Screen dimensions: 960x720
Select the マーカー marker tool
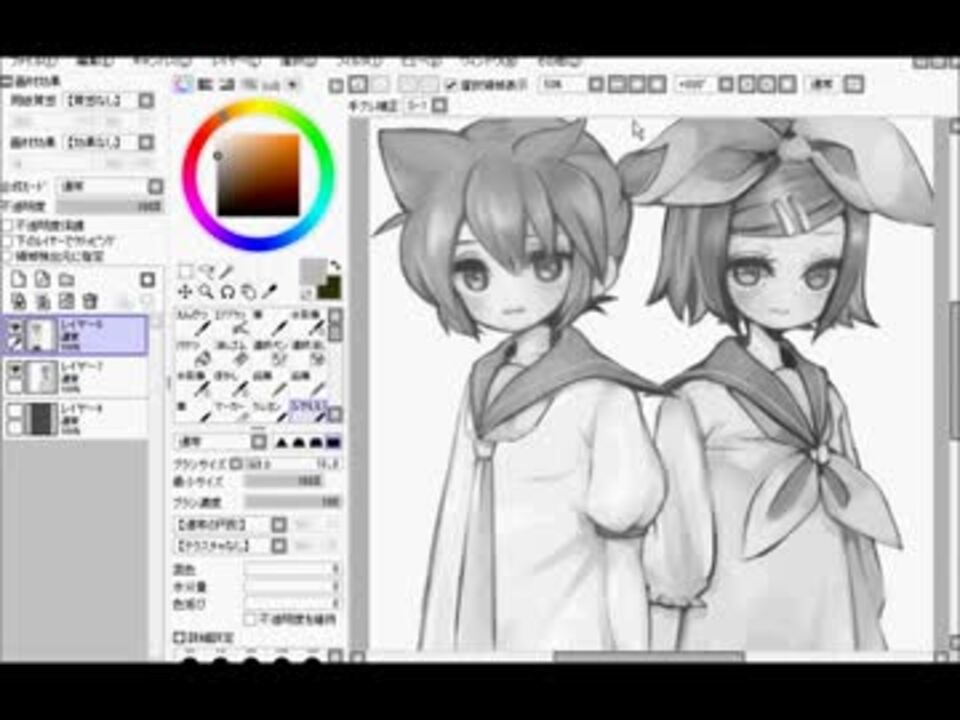coord(232,413)
